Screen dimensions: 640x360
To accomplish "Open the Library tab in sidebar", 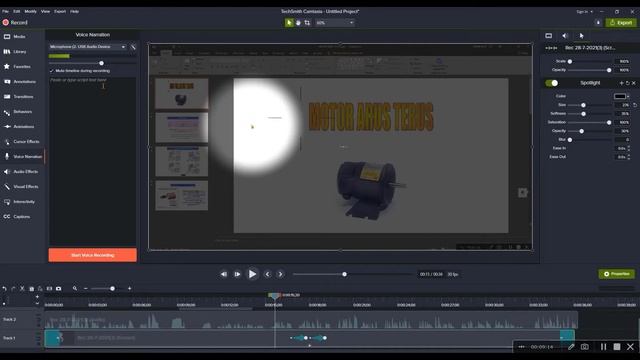I will pos(15,52).
